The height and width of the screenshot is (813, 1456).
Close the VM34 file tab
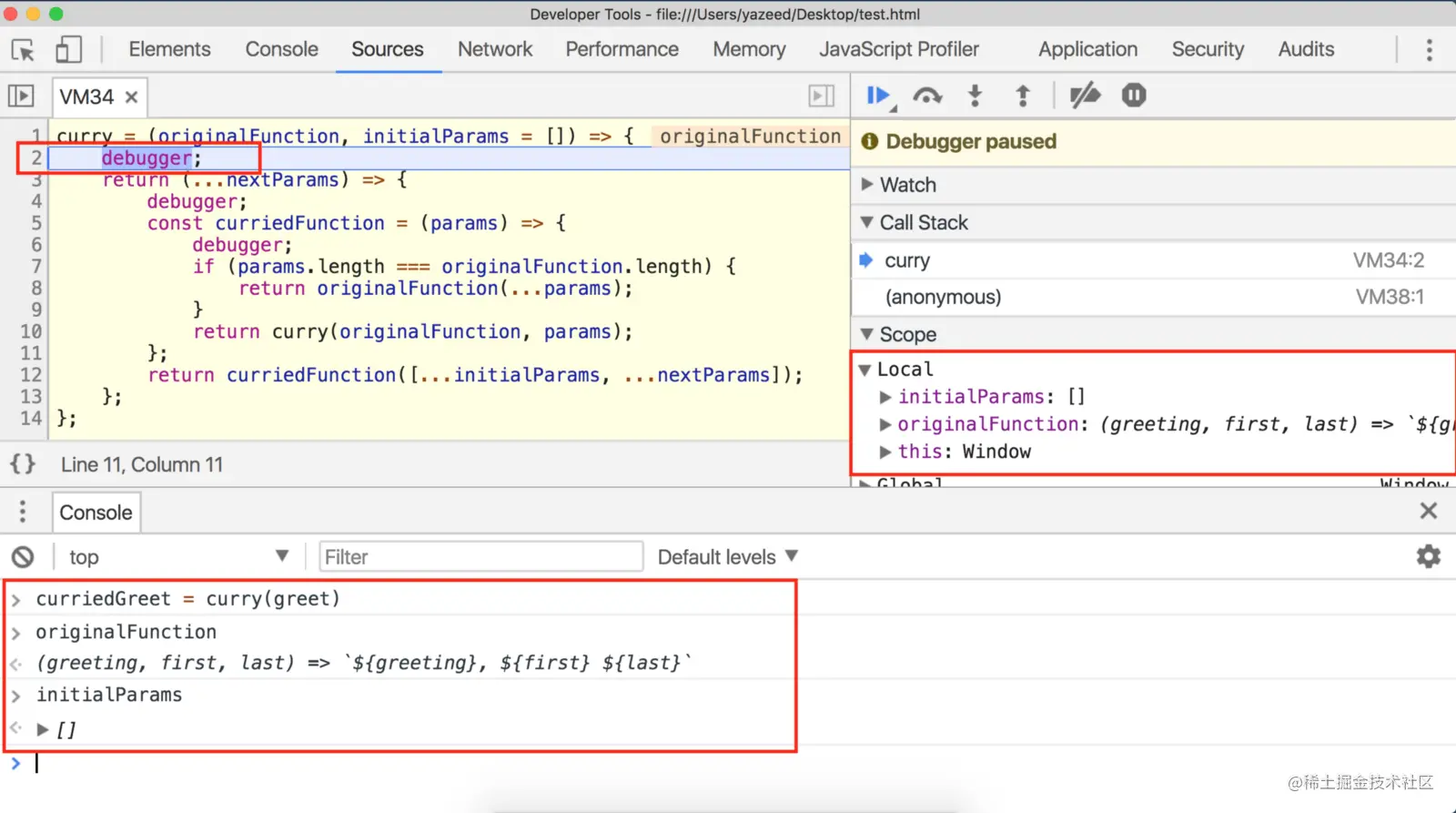coord(131,97)
